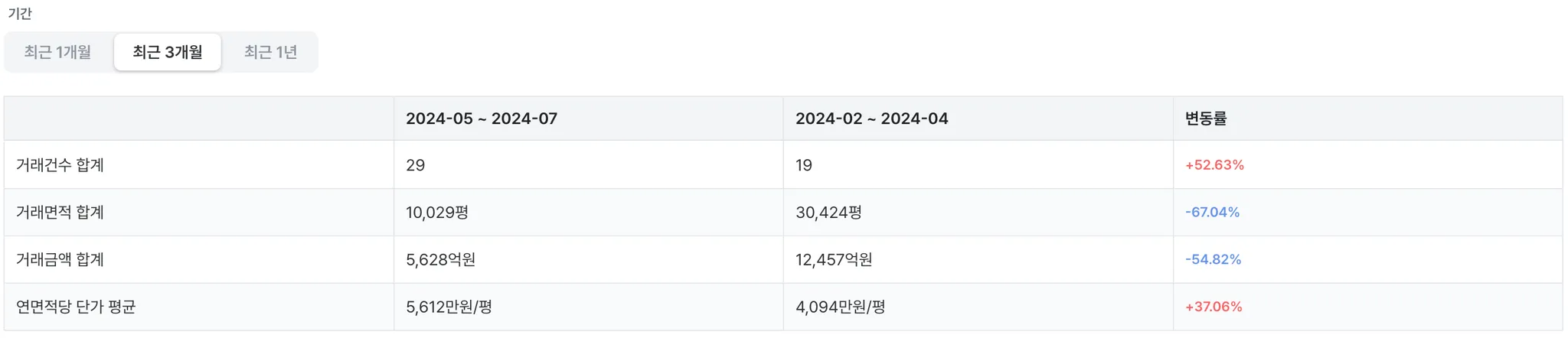Switch to the 최근 1년 period tab
The width and height of the screenshot is (1568, 338).
(x=270, y=52)
